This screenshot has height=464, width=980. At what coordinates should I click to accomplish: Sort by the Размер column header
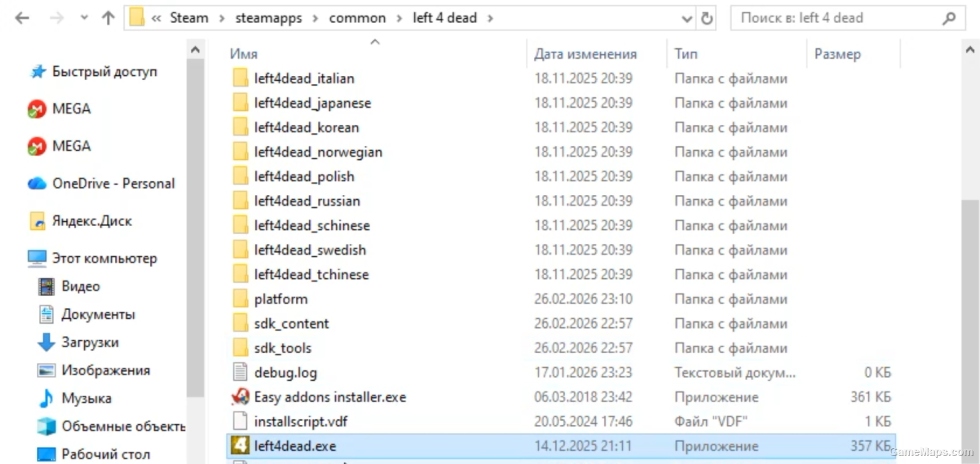(x=838, y=54)
